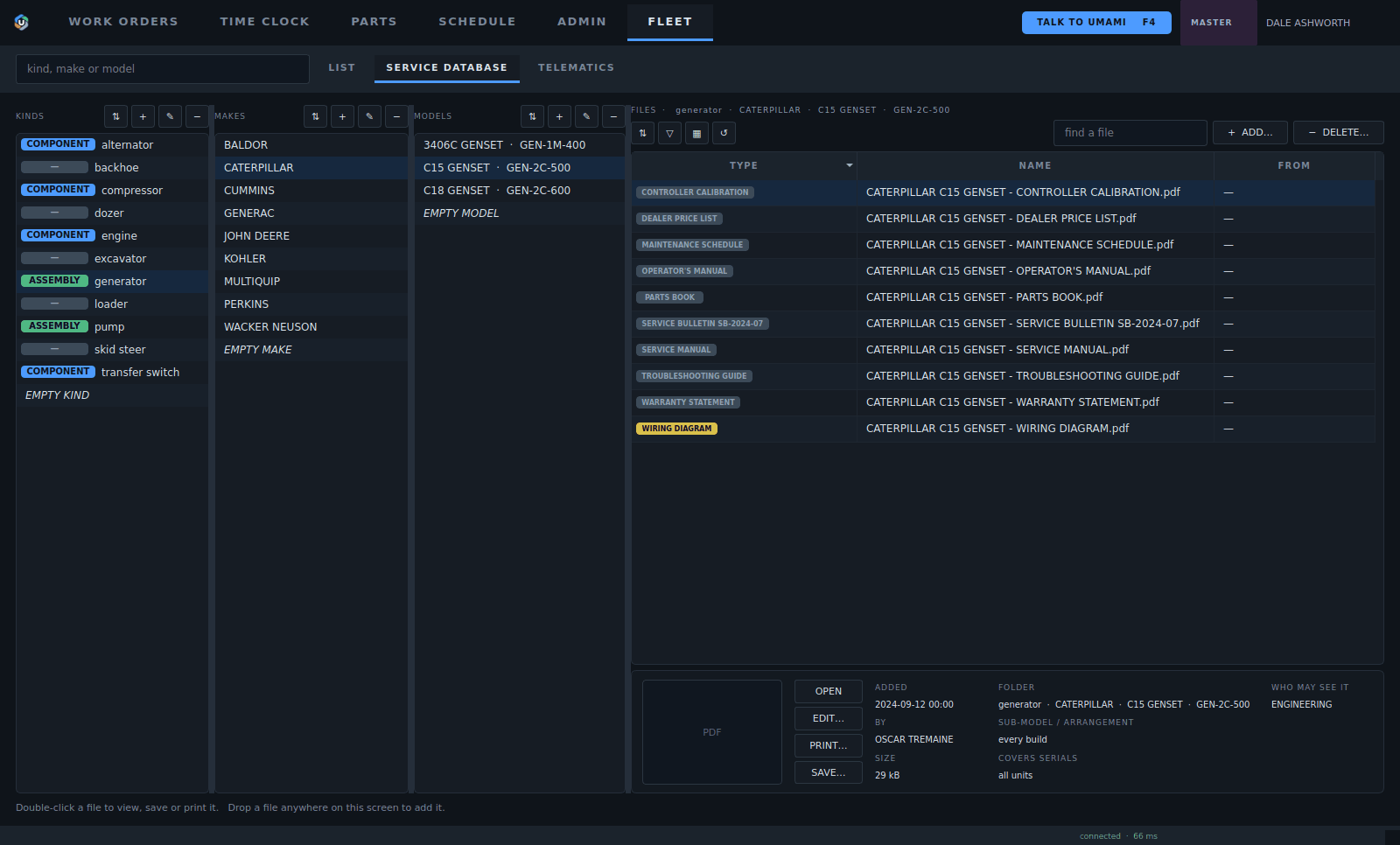
Task: Open the Admin tab
Action: [x=582, y=22]
